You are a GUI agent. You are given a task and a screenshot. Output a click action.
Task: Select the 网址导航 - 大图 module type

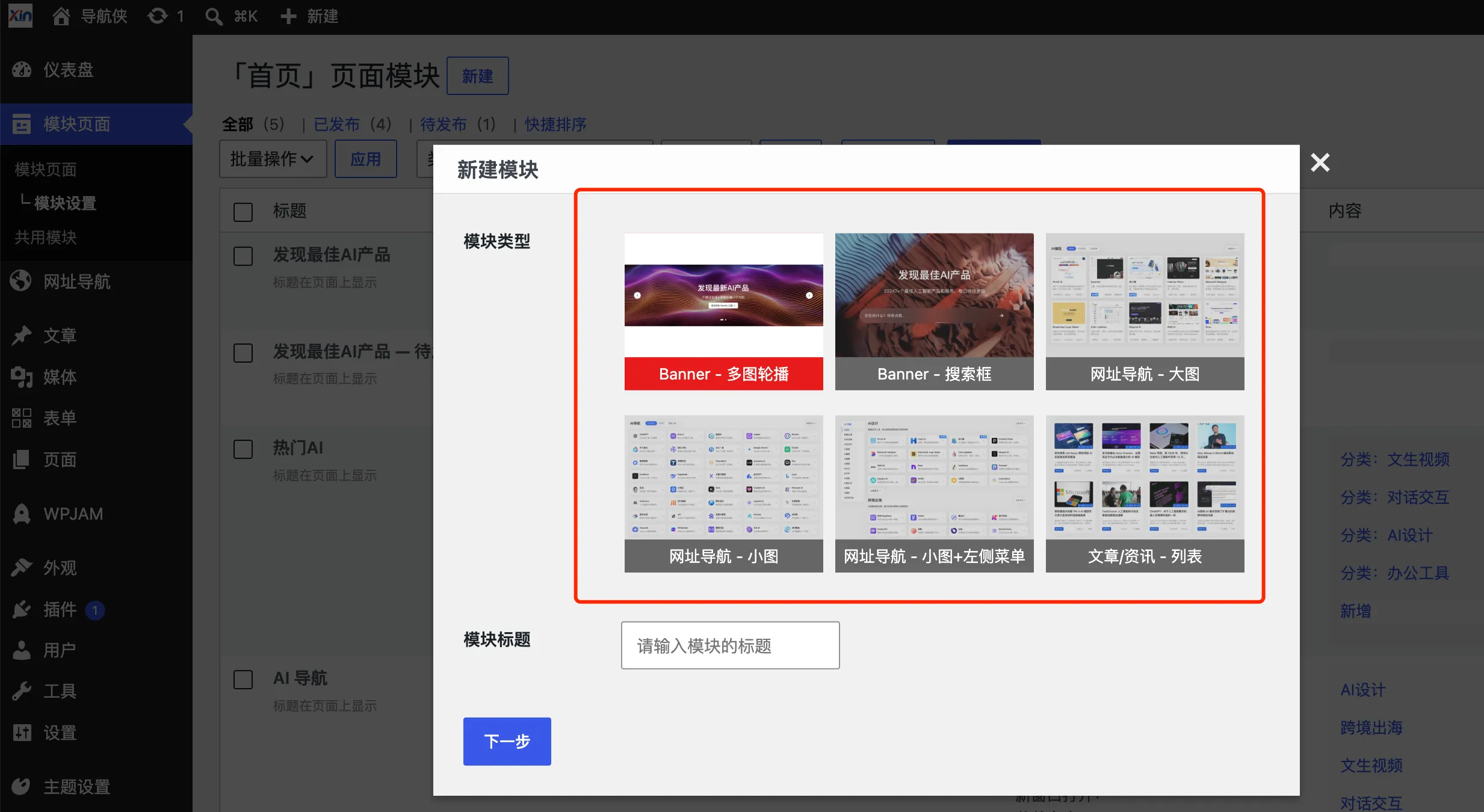1145,312
